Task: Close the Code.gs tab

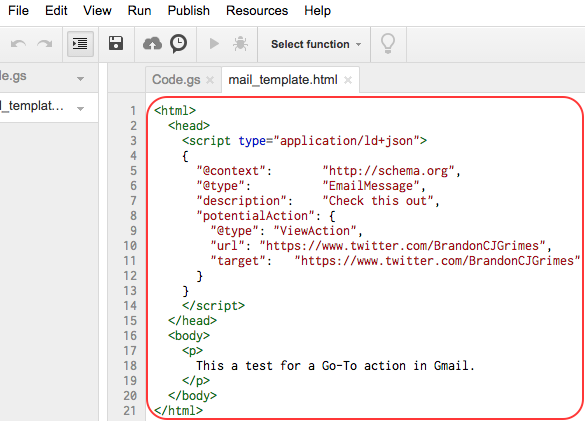Action: pyautogui.click(x=210, y=80)
